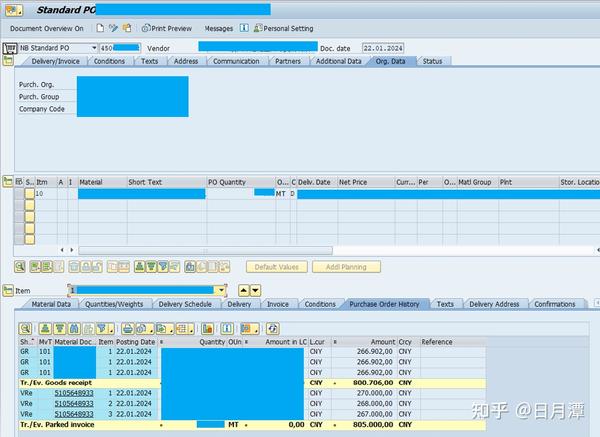
Task: Create a new purchase order document icon
Action: 100,28
